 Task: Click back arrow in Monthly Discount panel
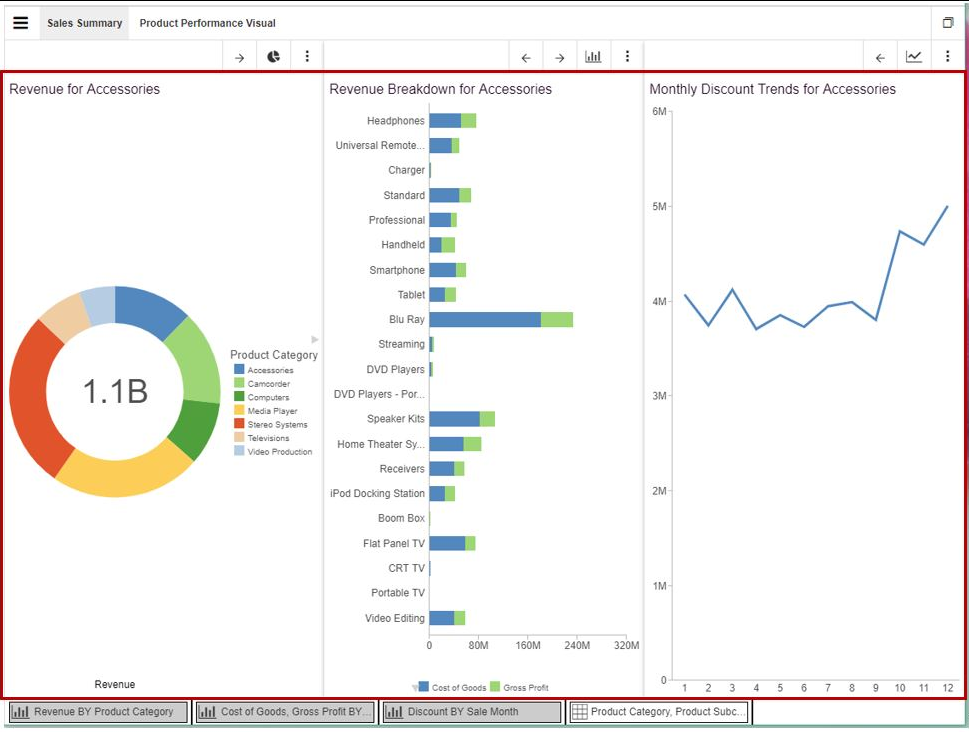click(x=880, y=57)
